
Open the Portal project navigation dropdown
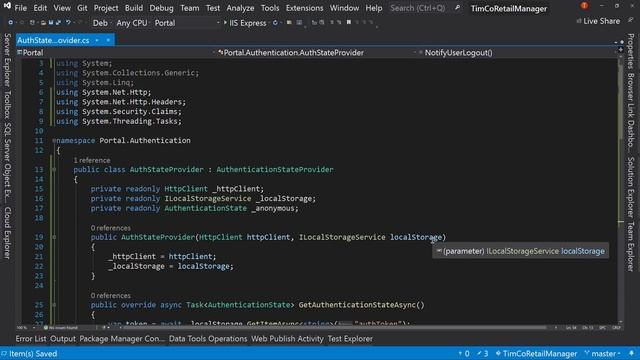coord(115,53)
